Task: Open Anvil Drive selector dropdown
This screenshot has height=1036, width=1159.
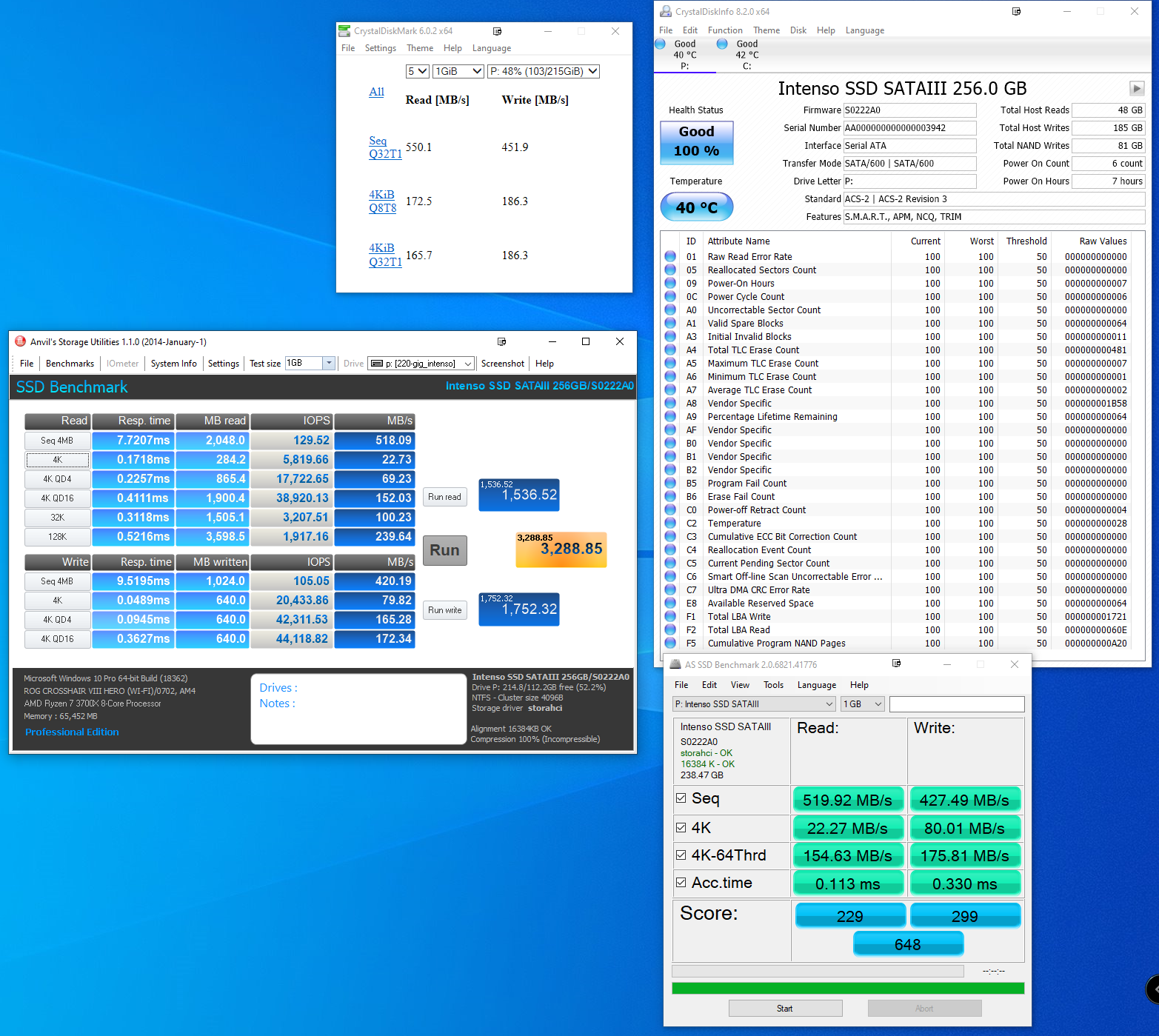Action: coord(421,364)
